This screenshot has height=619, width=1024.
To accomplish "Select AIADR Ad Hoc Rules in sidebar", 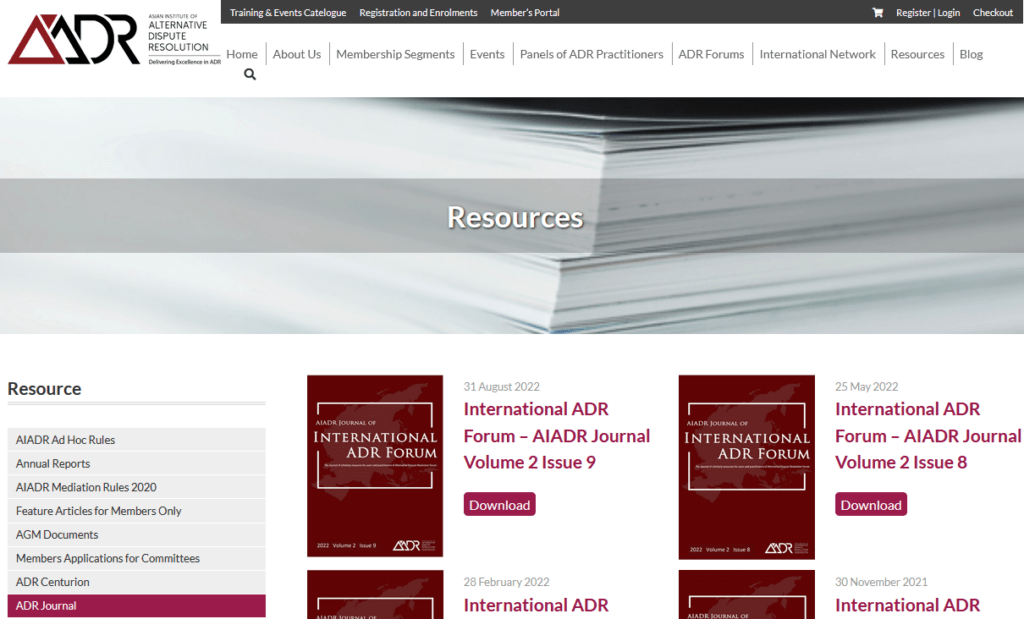I will pos(66,440).
